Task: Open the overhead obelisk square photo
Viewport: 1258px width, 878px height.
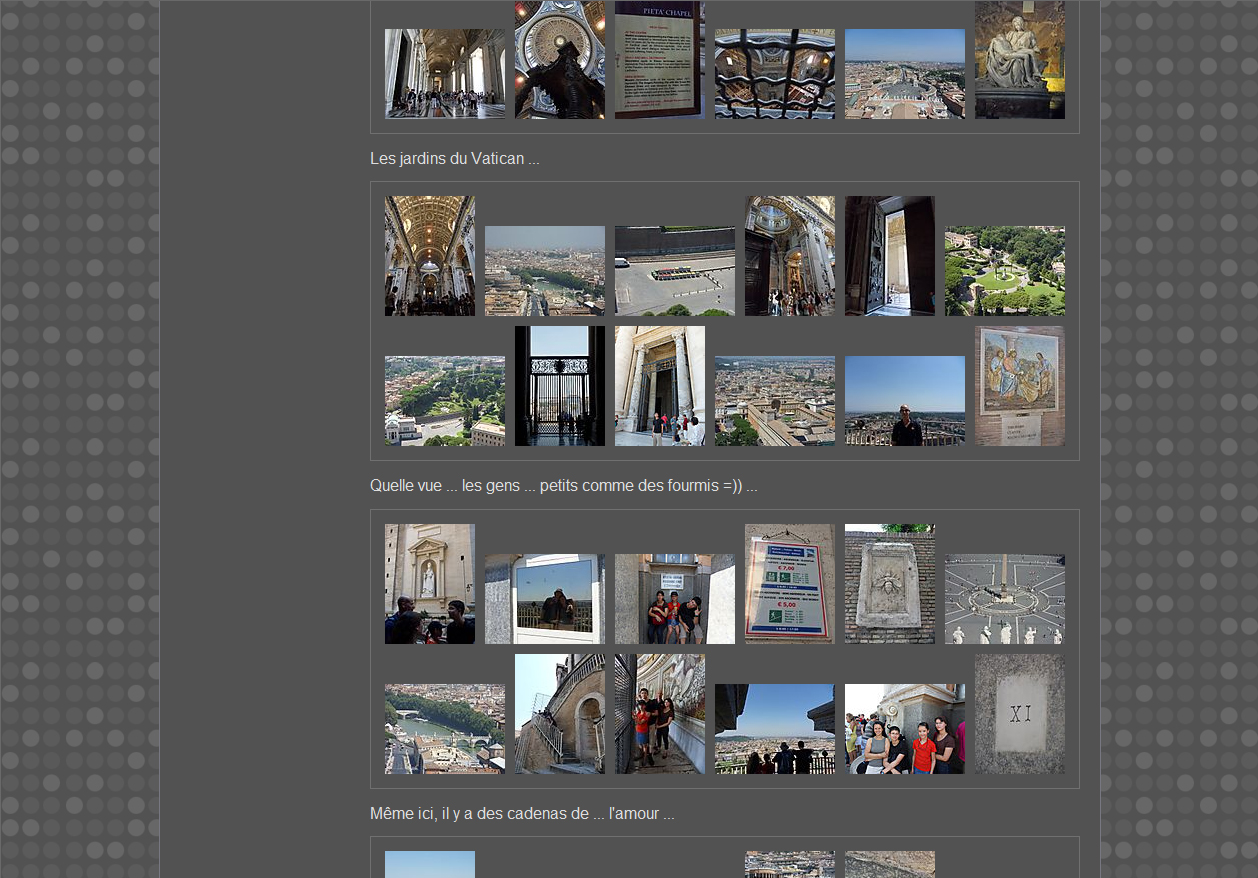Action: click(1004, 599)
